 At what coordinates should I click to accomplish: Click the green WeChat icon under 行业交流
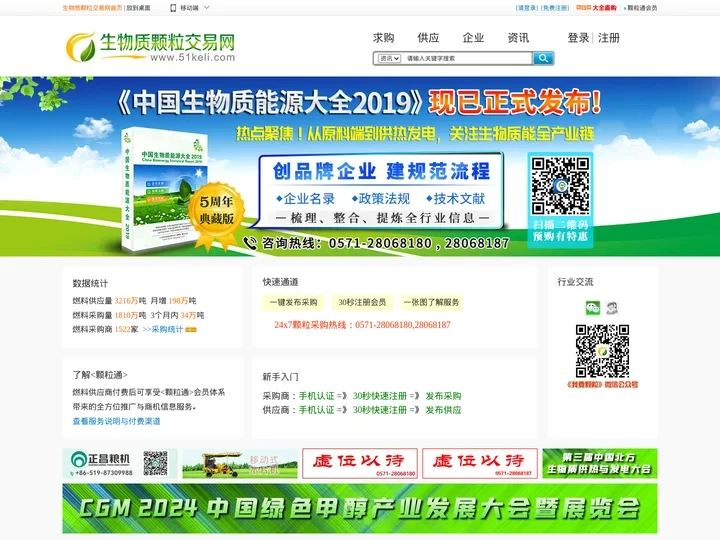pos(593,308)
